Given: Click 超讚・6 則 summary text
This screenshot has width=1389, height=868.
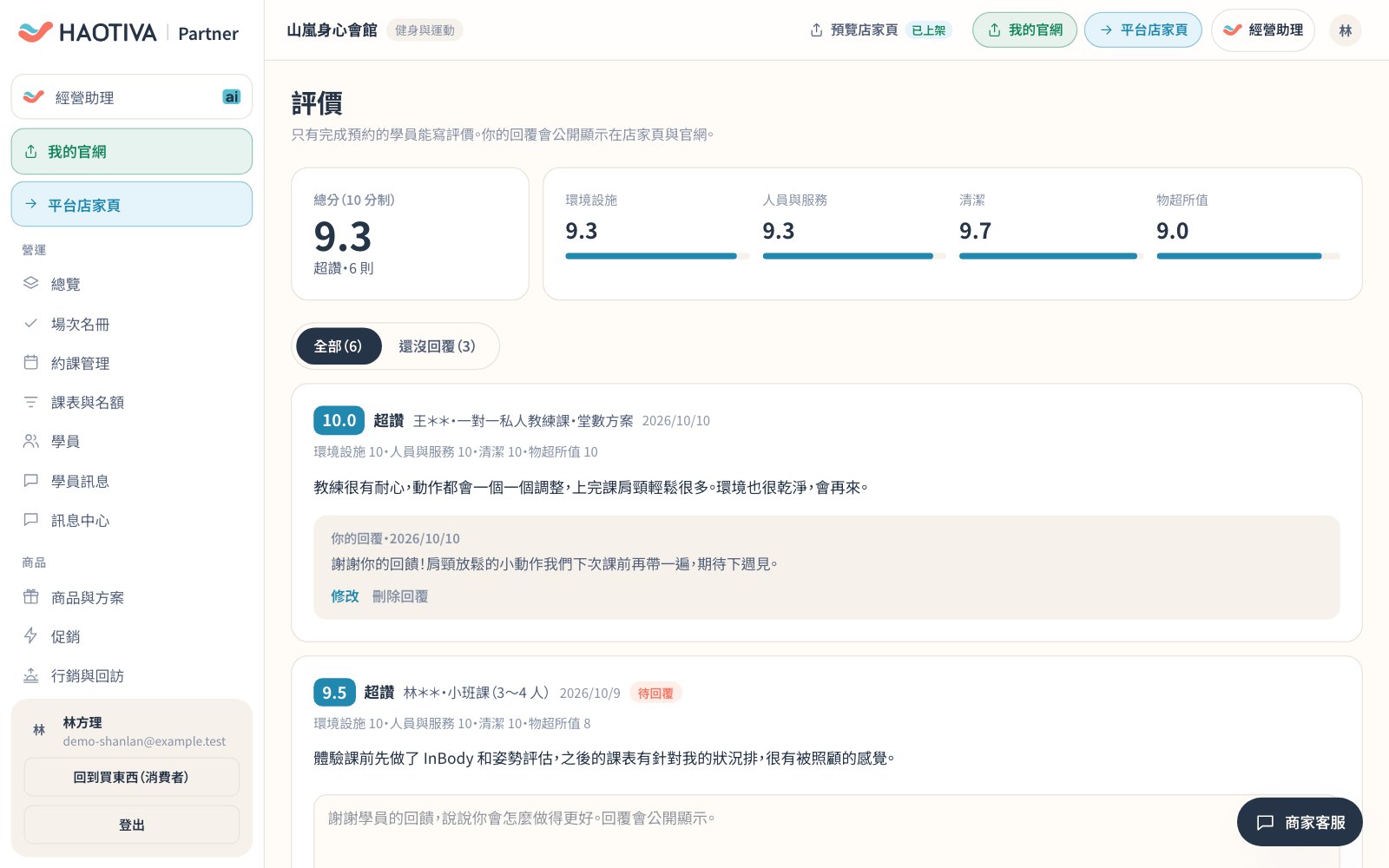Looking at the screenshot, I should pos(344,268).
